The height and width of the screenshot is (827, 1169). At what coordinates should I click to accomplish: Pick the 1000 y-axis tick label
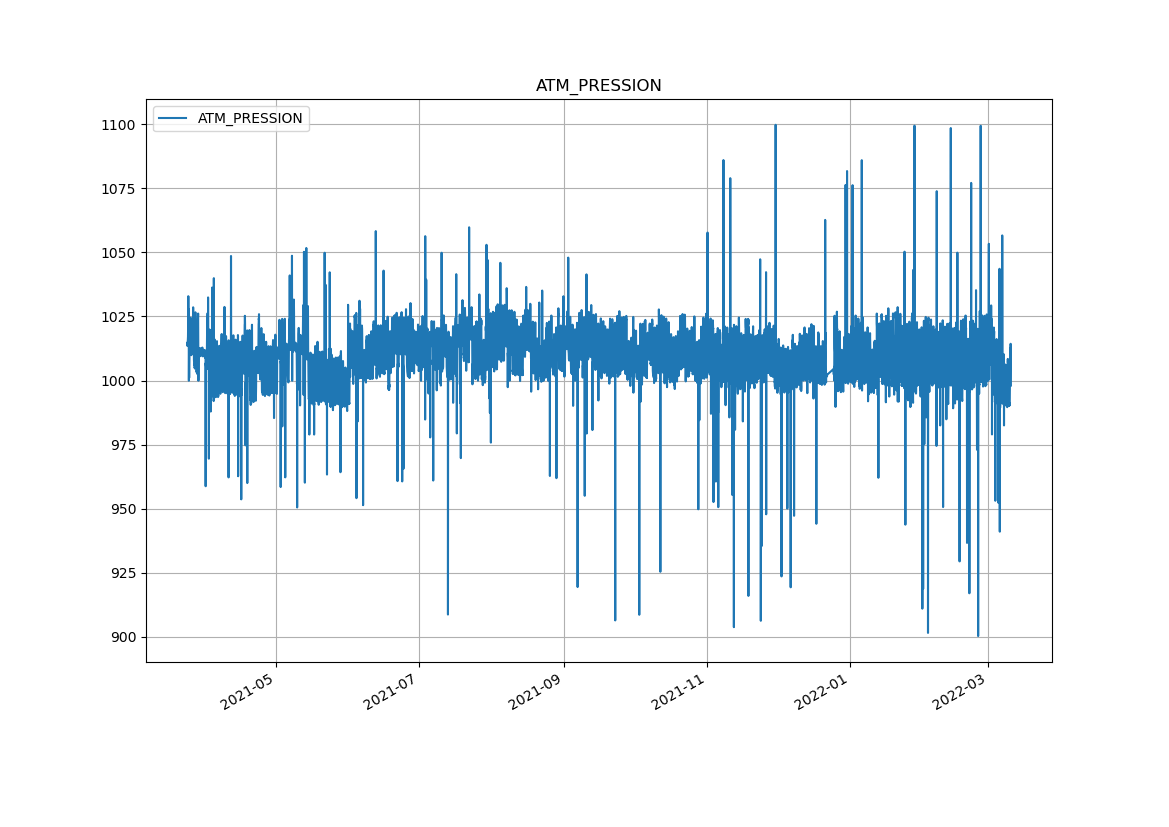click(117, 381)
